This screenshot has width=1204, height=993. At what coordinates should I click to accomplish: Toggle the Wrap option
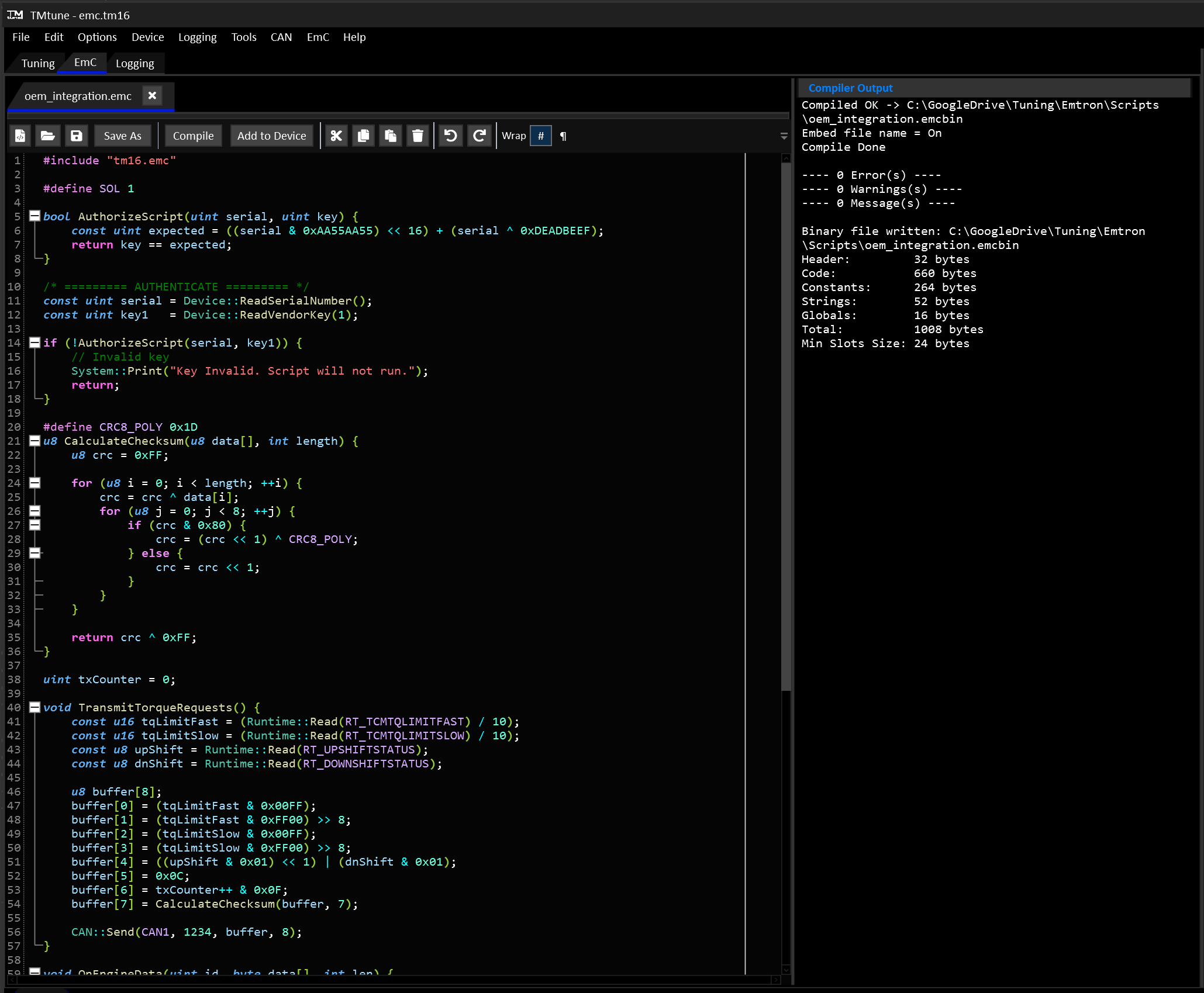tap(514, 136)
